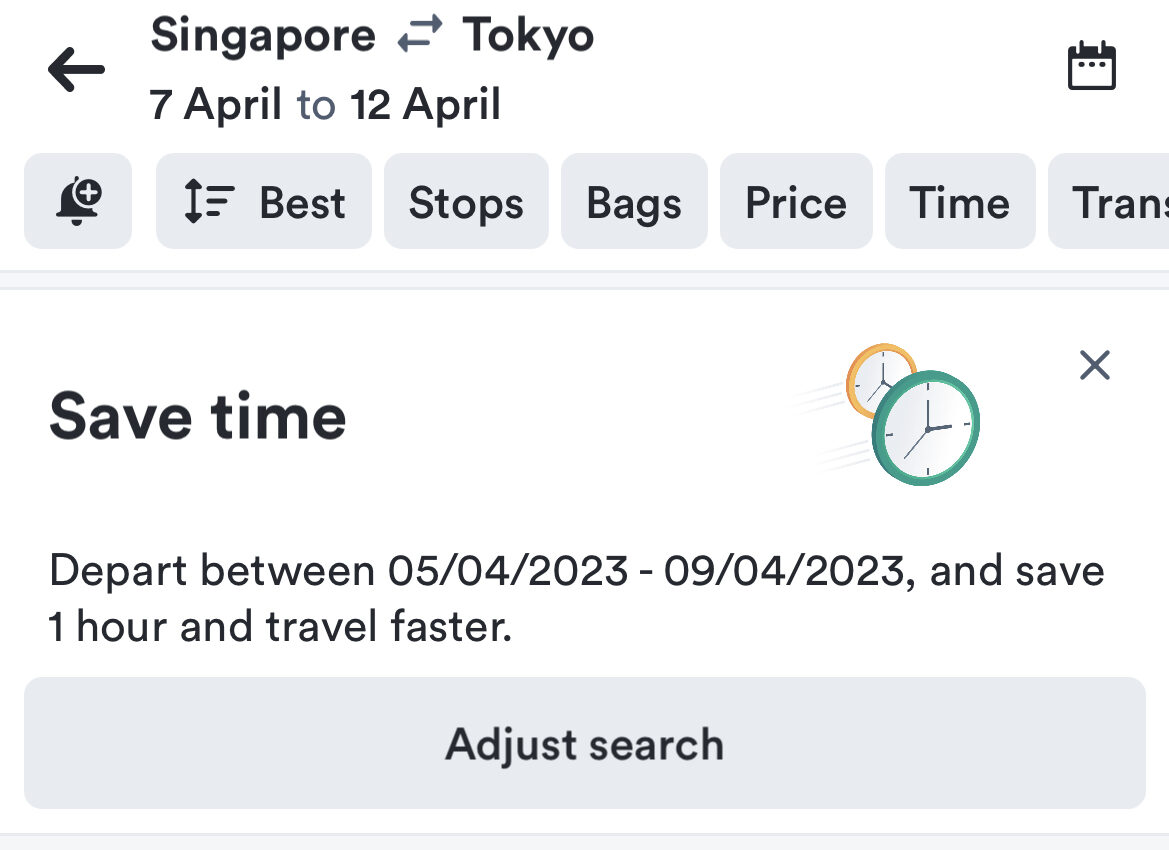The width and height of the screenshot is (1169, 850).
Task: Tap the partially visible Trans filter chip
Action: [1112, 201]
